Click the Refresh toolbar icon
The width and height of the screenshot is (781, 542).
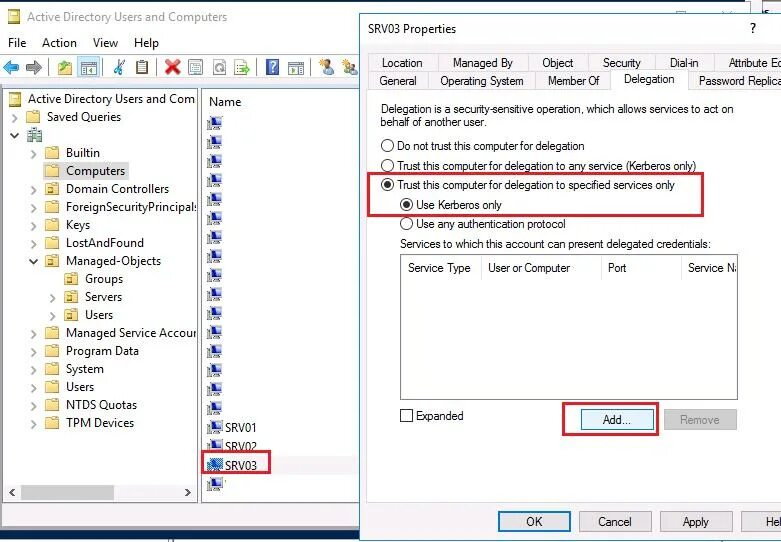click(219, 67)
